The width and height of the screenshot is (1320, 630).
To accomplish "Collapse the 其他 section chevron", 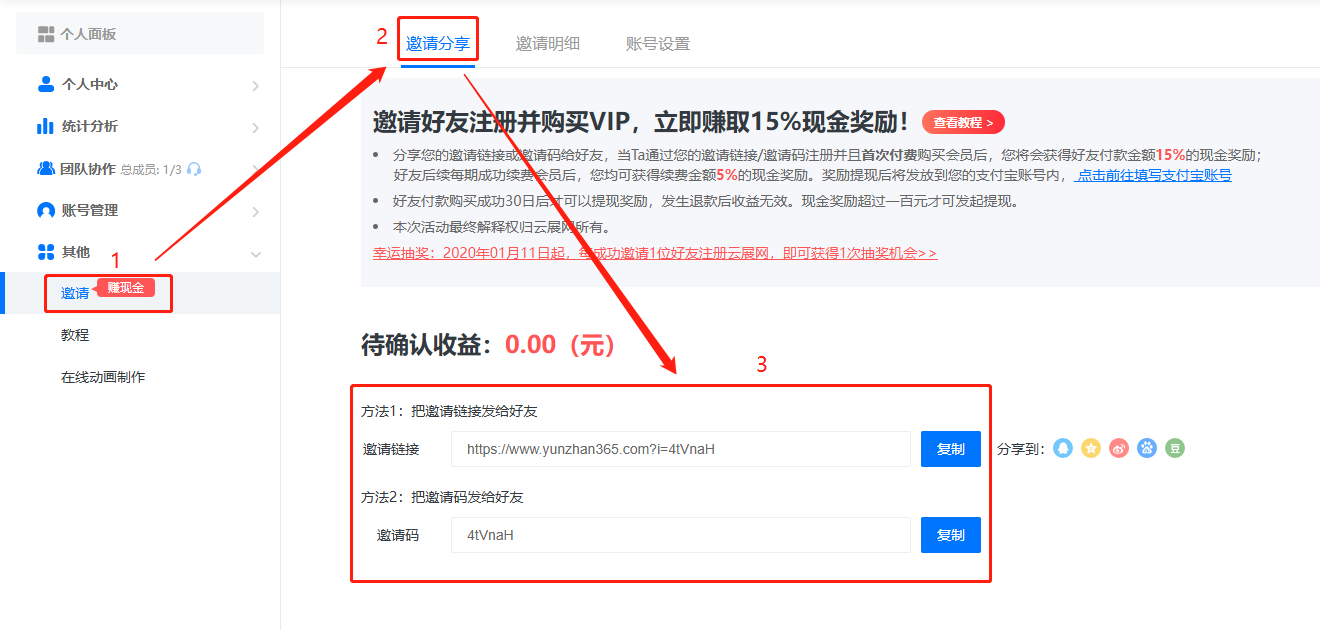I will [x=255, y=254].
